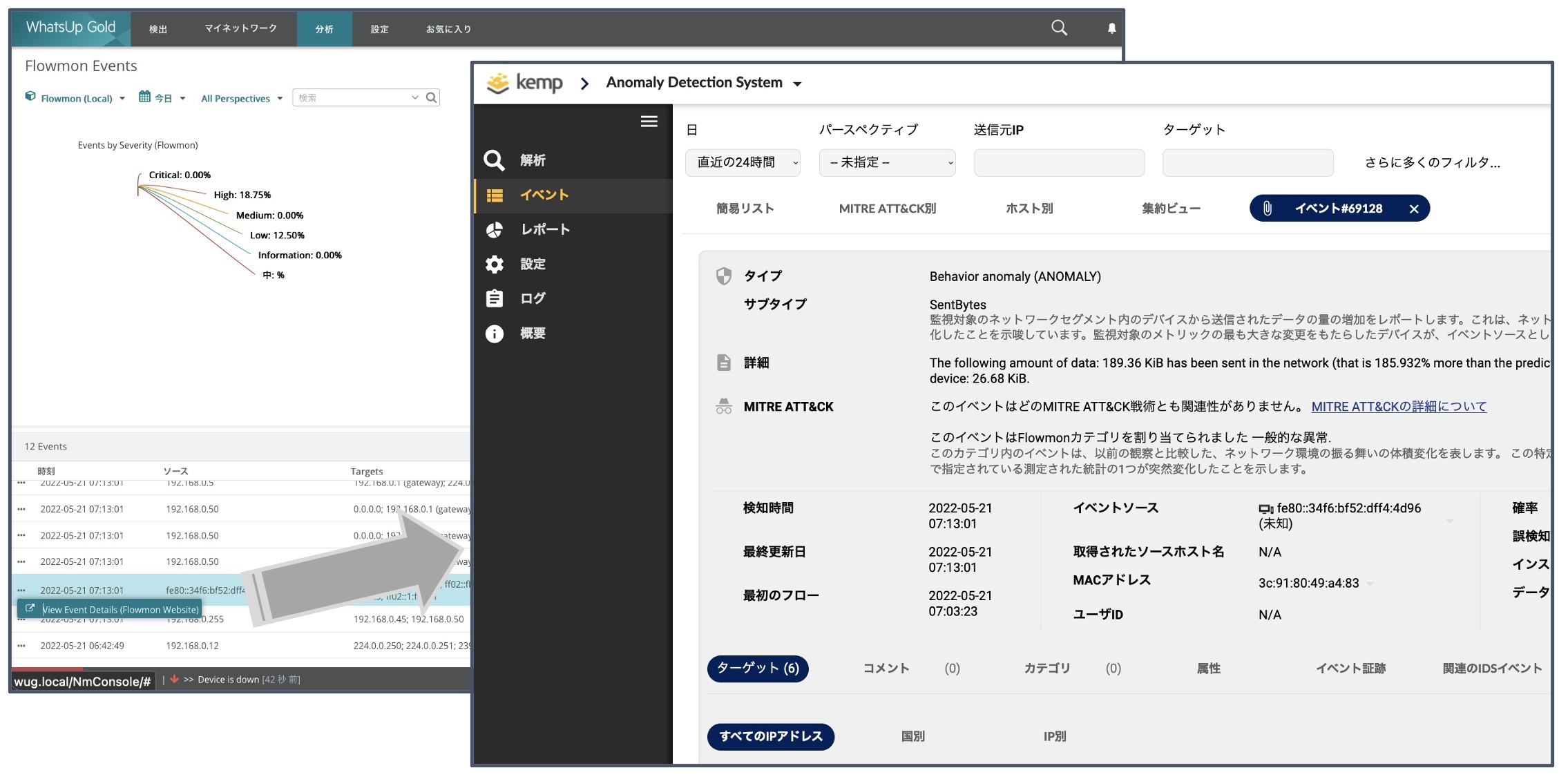Open 概要 info icon in sidebar

click(495, 334)
